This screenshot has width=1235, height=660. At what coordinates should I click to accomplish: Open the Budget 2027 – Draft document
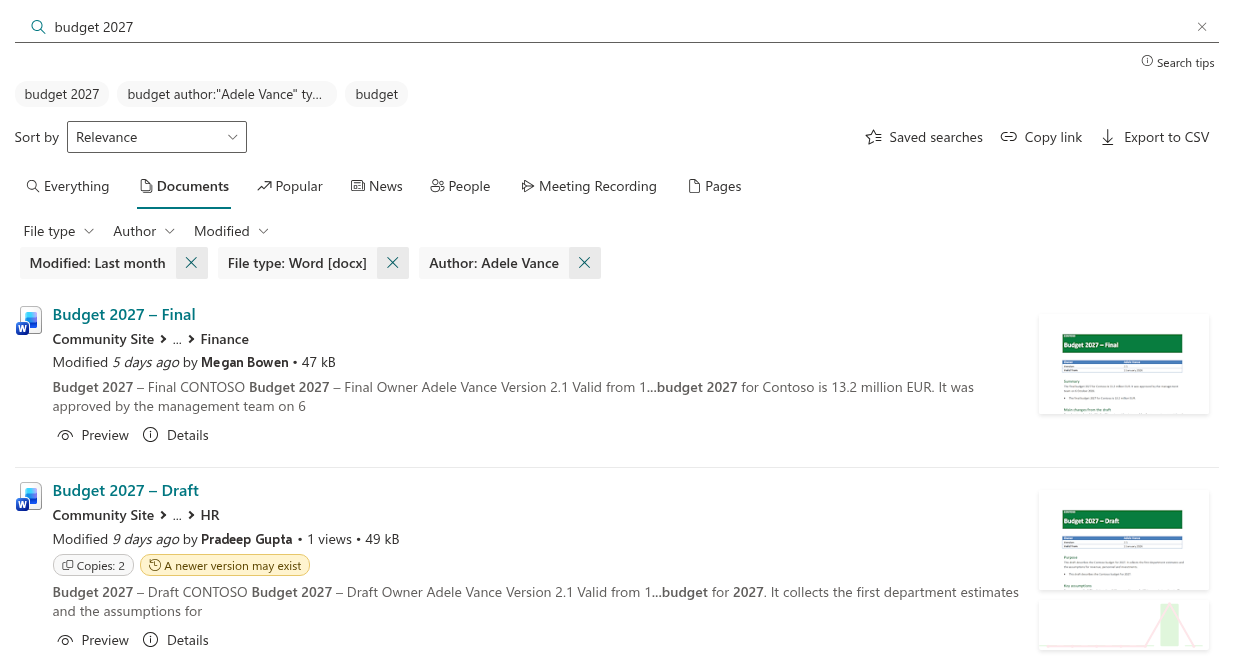pyautogui.click(x=126, y=490)
